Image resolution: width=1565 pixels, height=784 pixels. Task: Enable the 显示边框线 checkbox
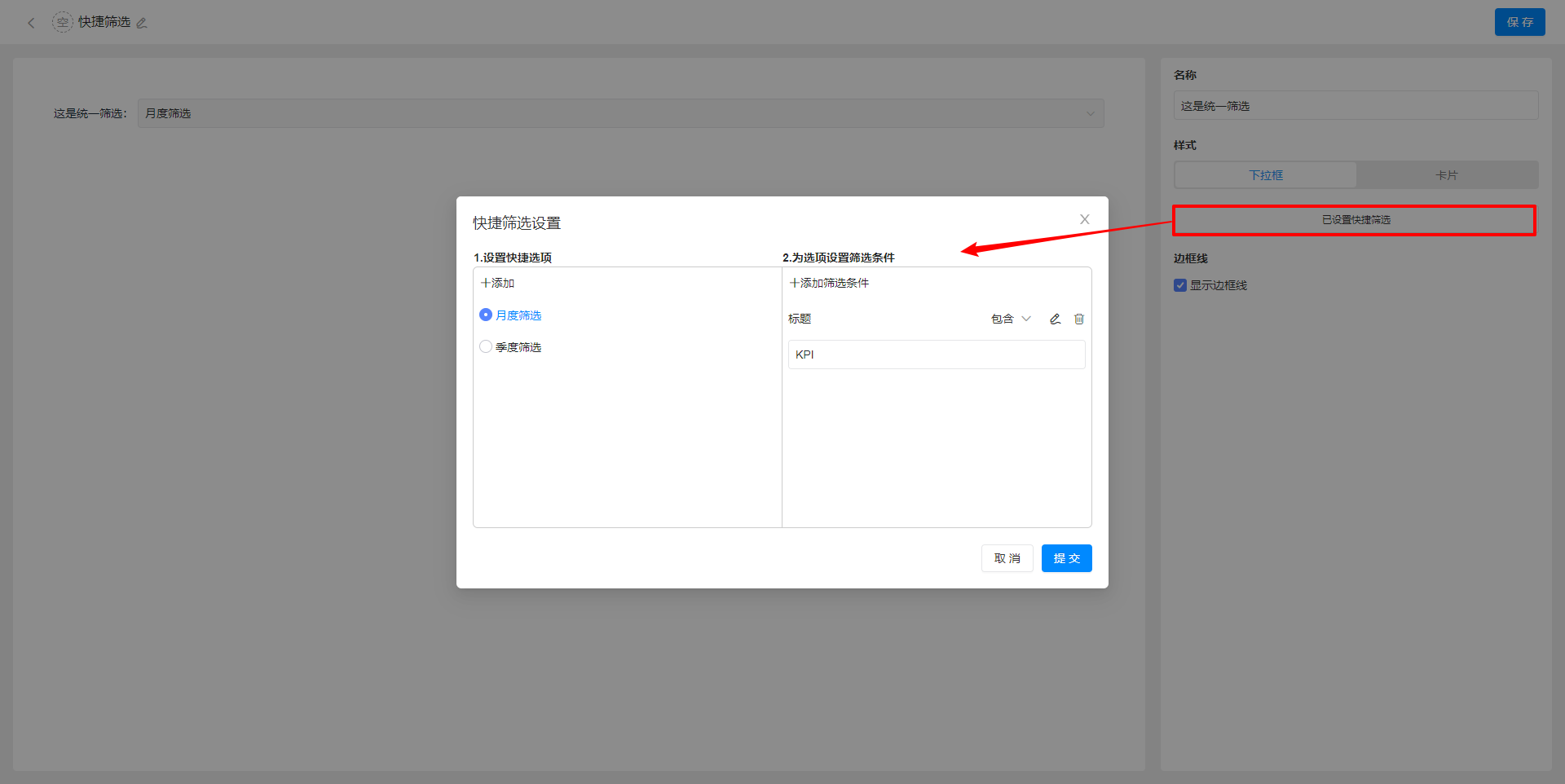tap(1179, 285)
